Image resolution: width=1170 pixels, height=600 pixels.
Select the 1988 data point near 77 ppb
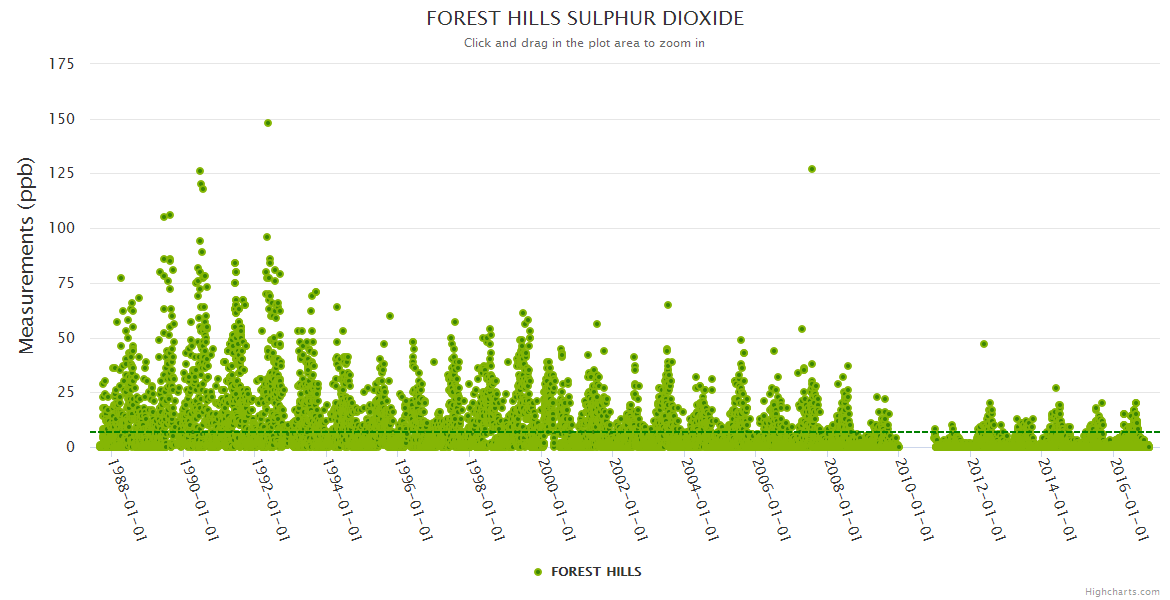[x=121, y=278]
